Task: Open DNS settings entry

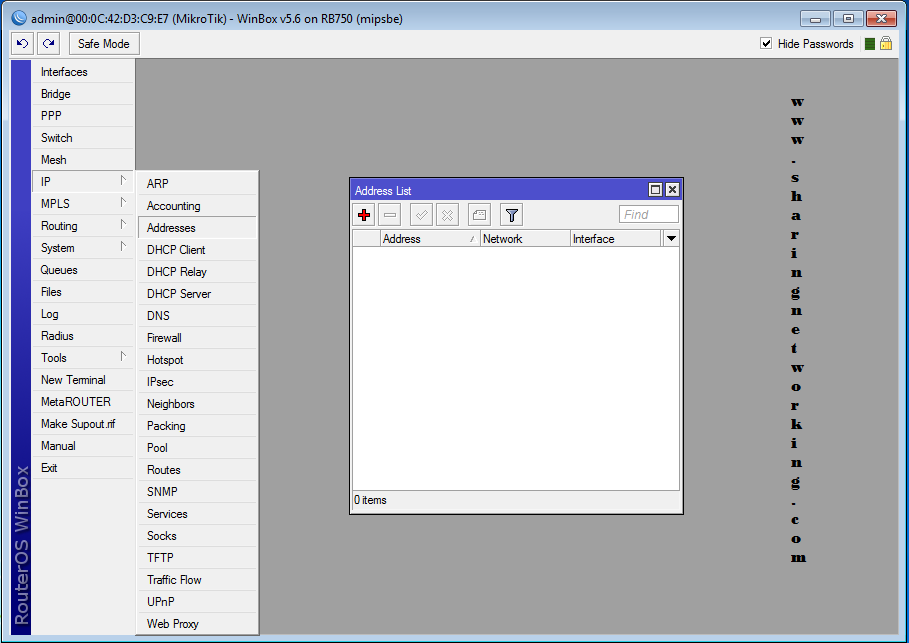Action: coord(197,316)
